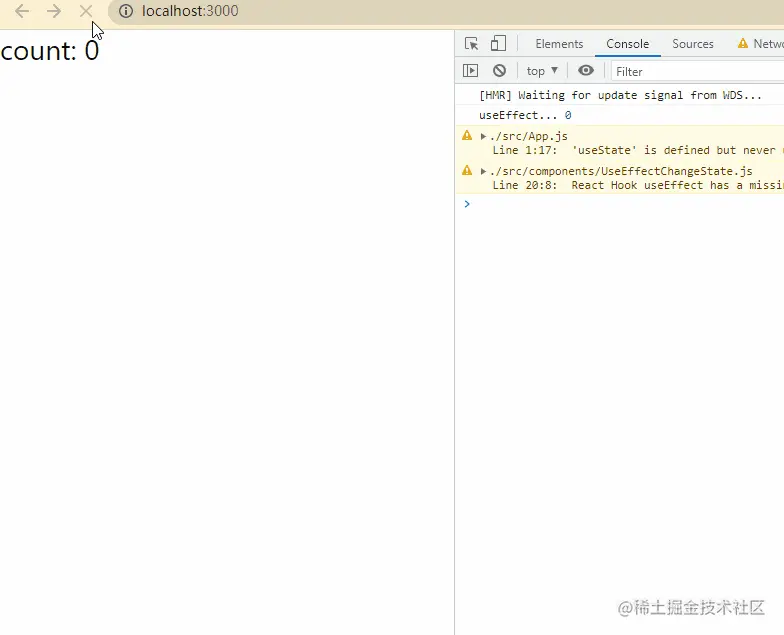Clear the console output
The width and height of the screenshot is (784, 635).
click(x=499, y=71)
